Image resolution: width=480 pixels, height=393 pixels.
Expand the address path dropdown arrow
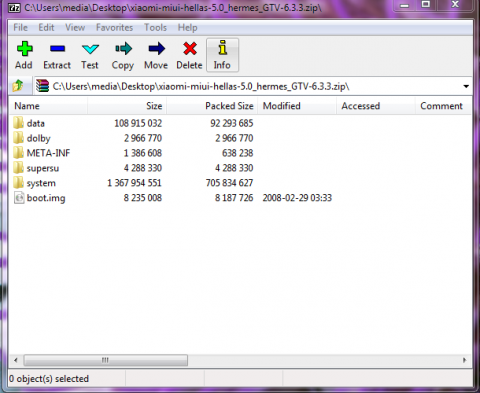coord(466,86)
